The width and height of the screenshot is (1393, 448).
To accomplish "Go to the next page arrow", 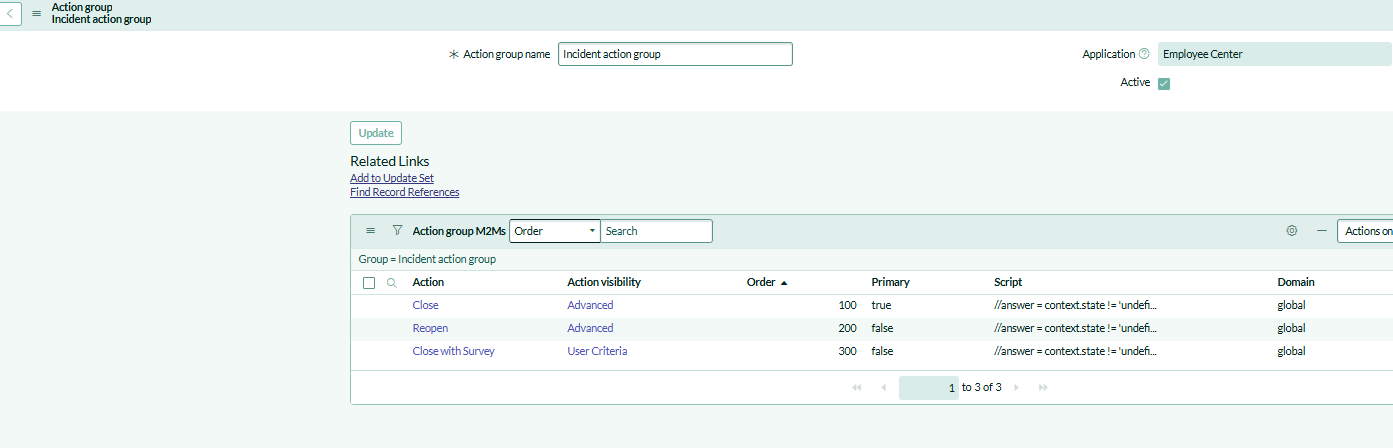I will coord(1017,388).
